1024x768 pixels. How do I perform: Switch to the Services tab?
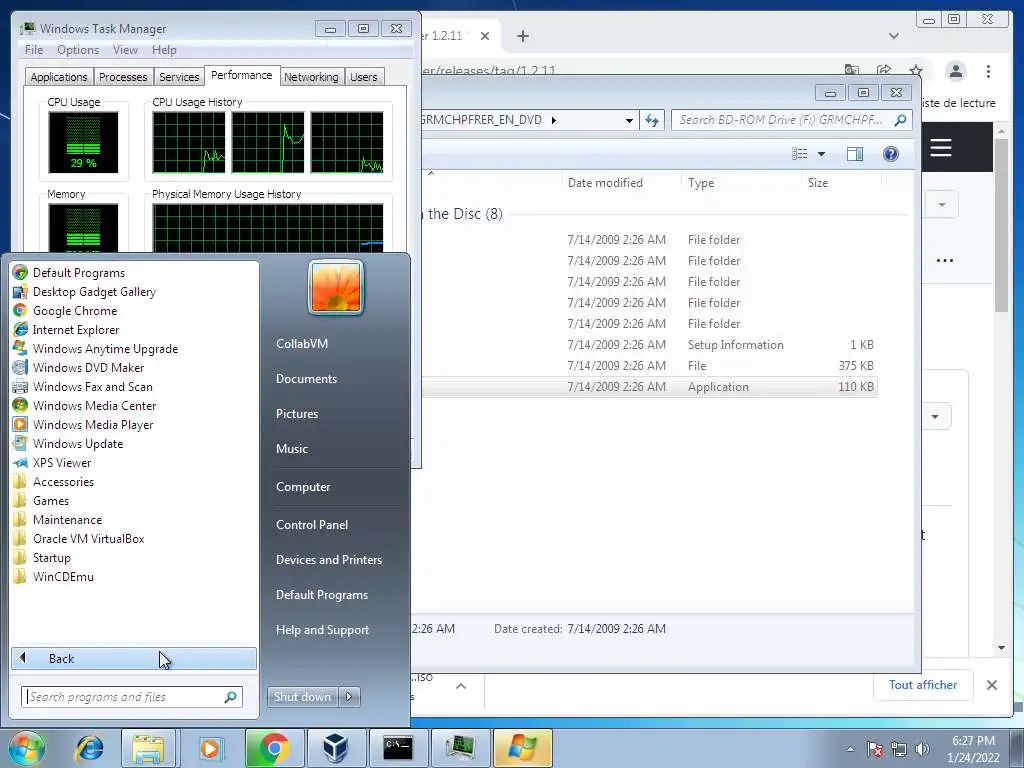tap(179, 77)
